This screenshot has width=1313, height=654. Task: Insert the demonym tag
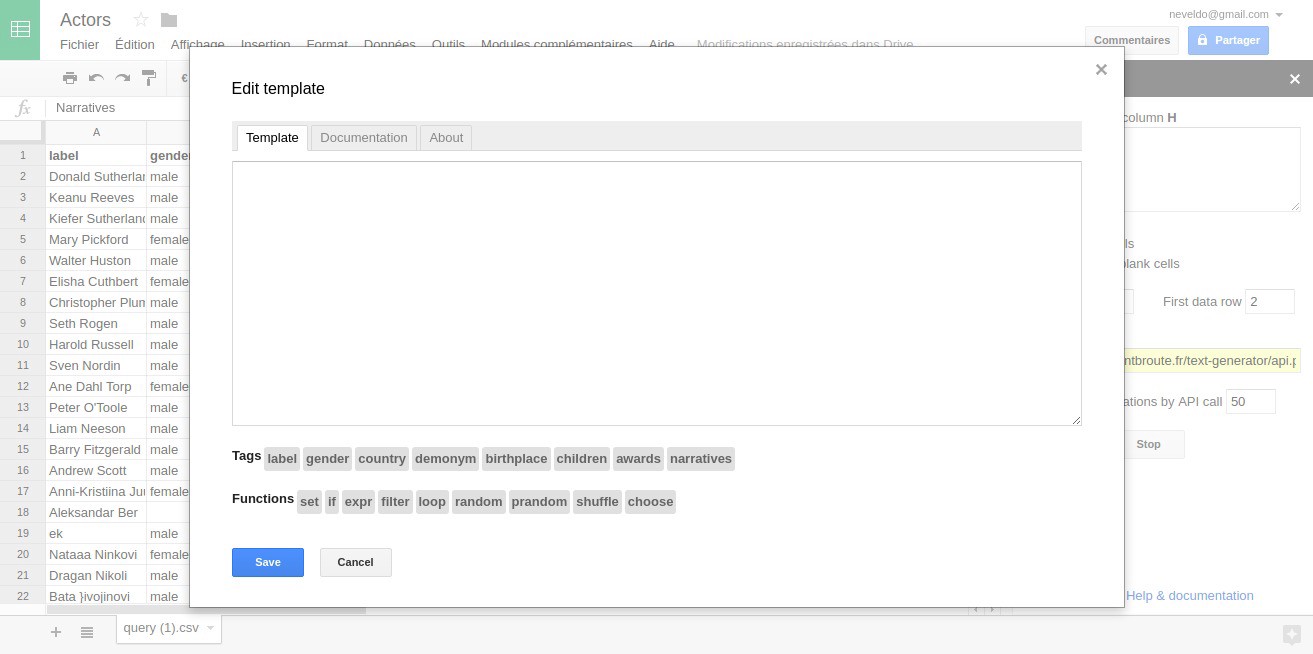pos(446,459)
